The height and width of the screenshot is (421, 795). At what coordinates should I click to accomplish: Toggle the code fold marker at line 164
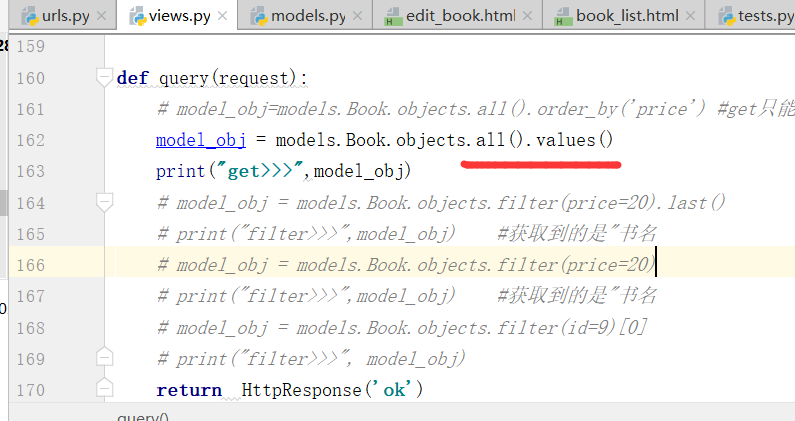pos(104,202)
